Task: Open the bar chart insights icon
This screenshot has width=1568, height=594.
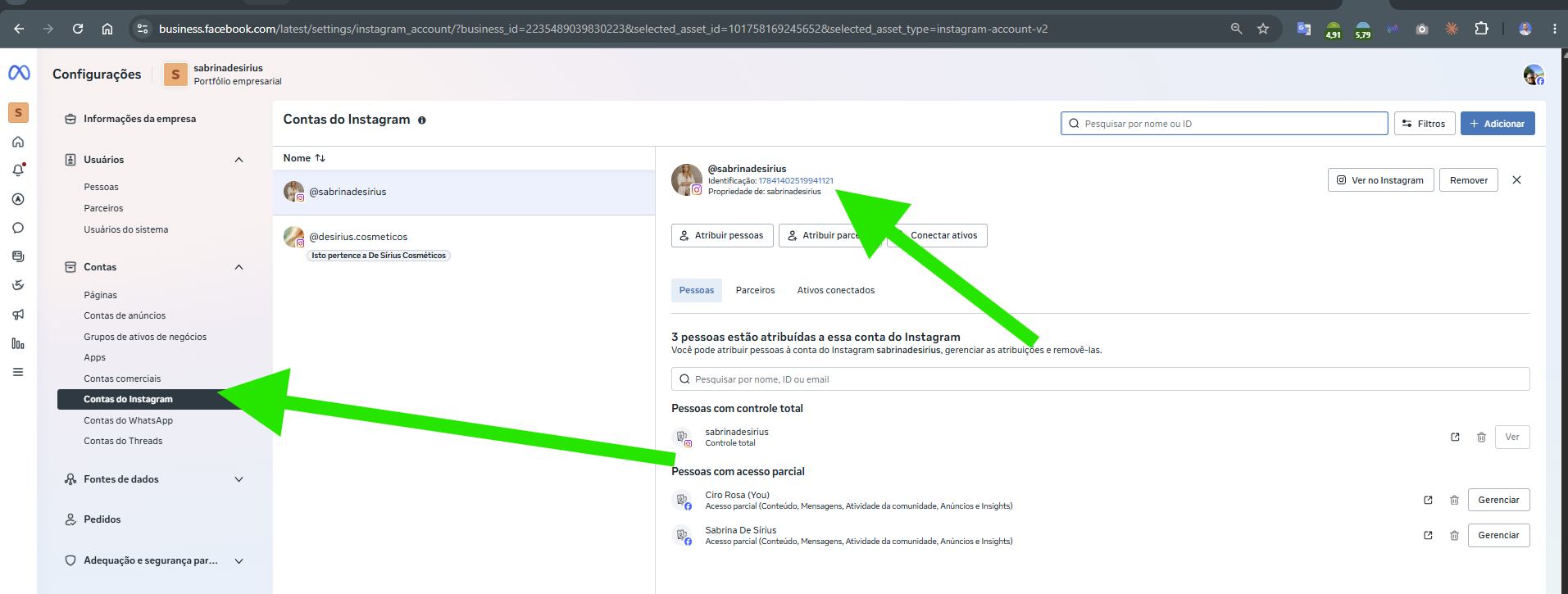Action: (x=18, y=343)
